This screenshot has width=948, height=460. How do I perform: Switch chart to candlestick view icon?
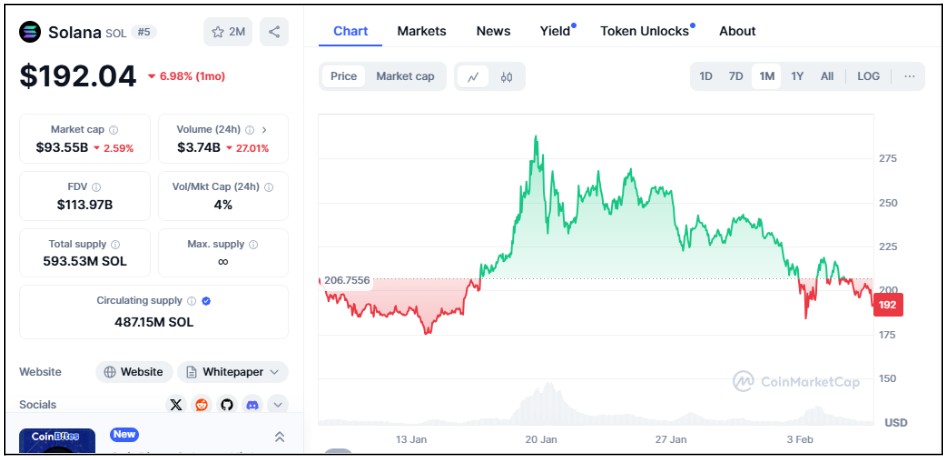507,77
